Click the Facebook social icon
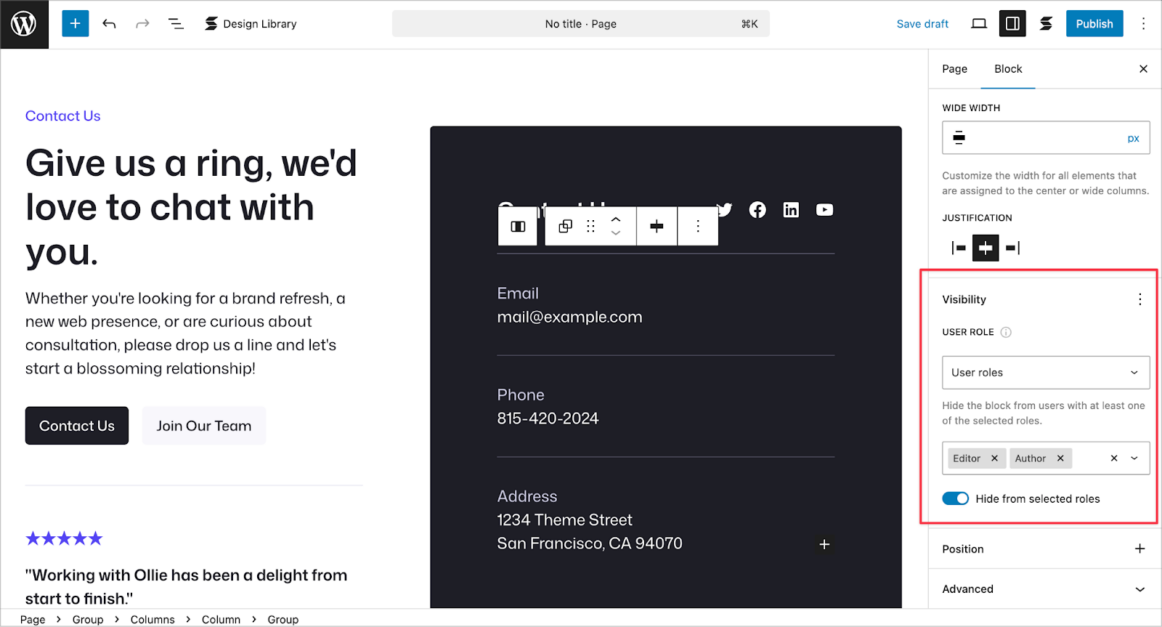 point(757,210)
